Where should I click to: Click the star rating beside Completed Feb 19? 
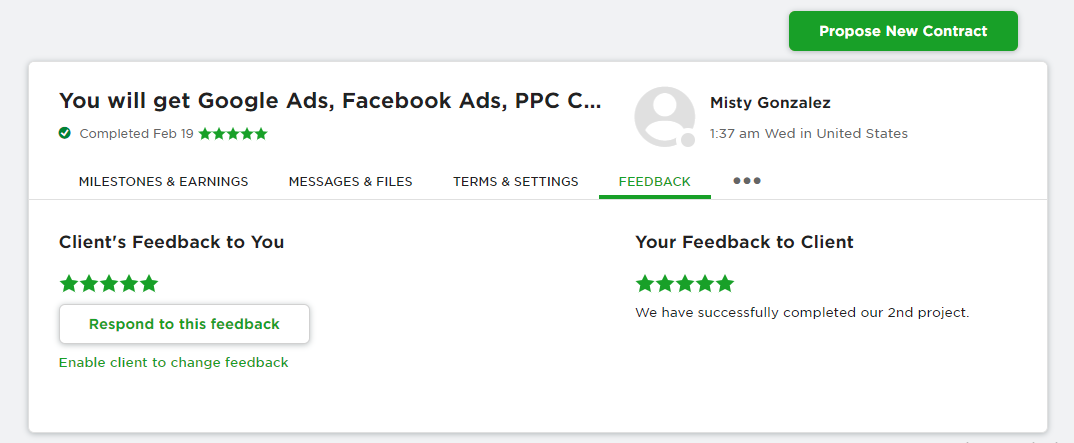click(233, 133)
